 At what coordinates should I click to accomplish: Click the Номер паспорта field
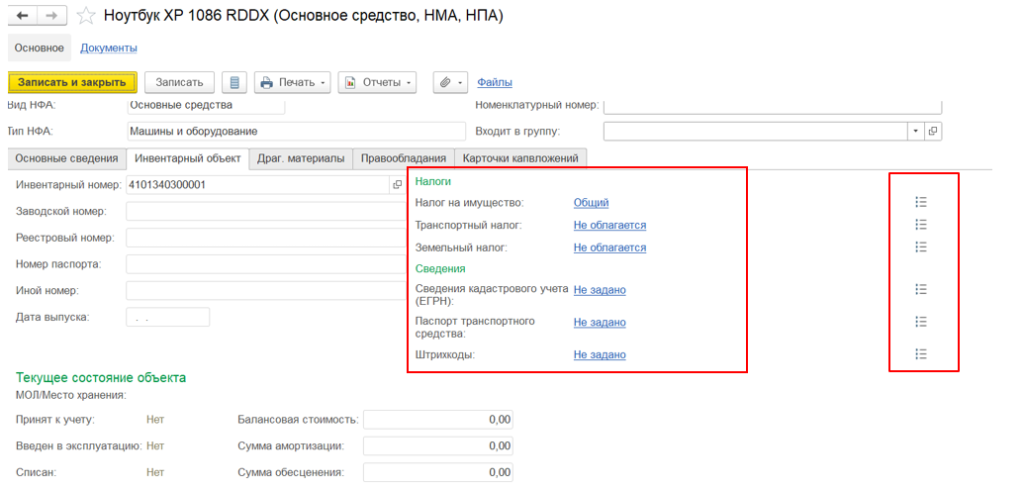[266, 264]
